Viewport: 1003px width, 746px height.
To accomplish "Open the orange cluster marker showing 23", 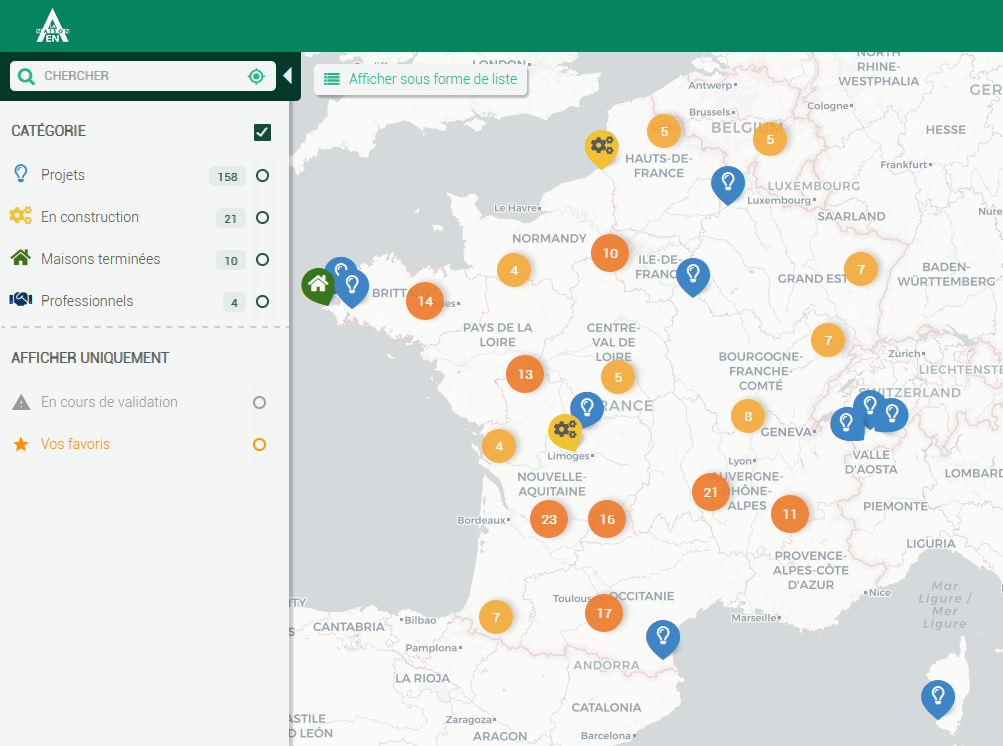I will coord(549,519).
